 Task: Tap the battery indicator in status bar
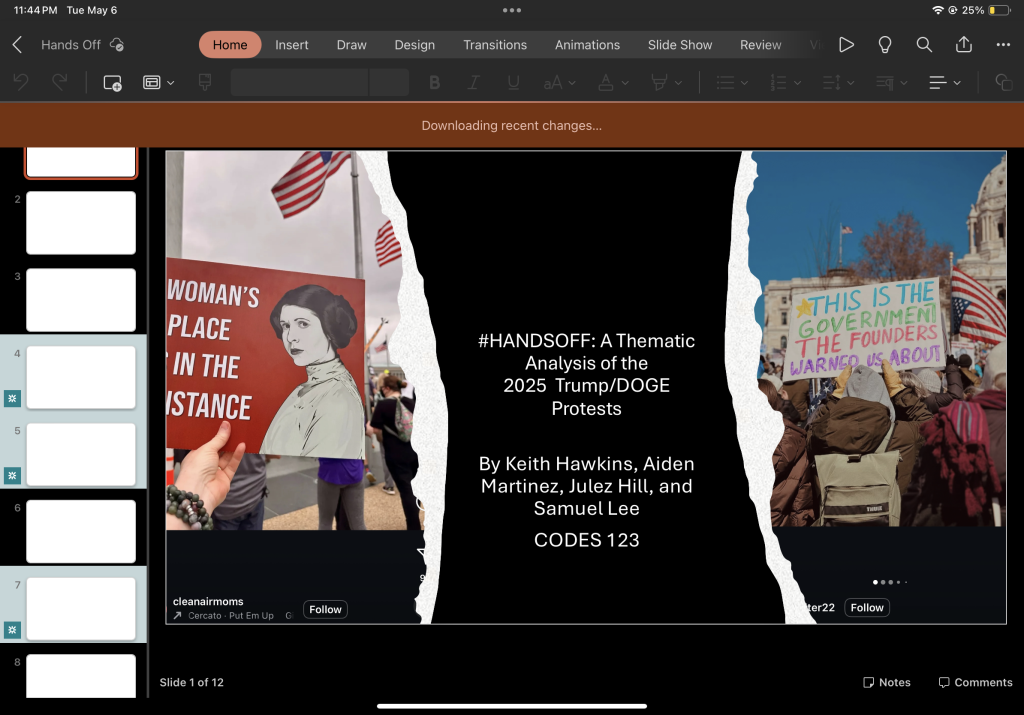coord(1000,10)
